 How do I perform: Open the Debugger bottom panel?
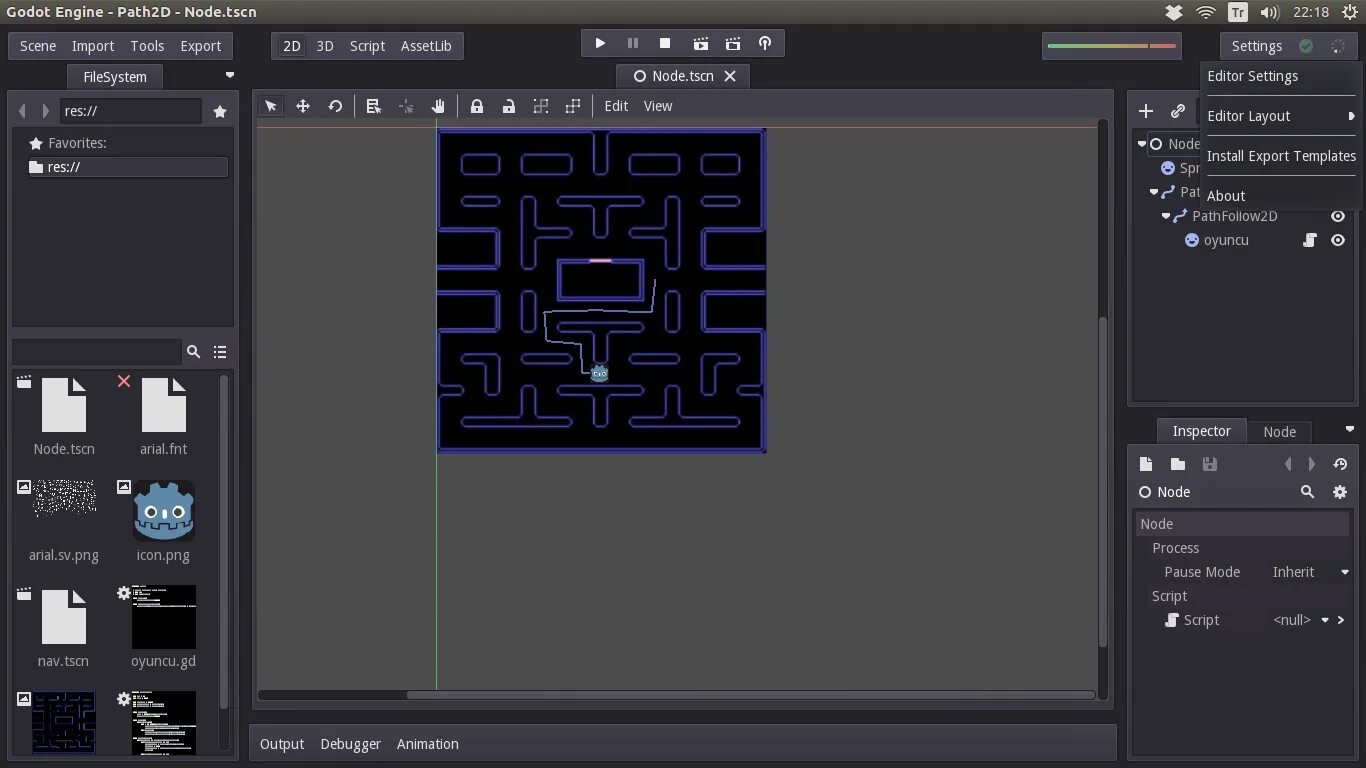[351, 744]
